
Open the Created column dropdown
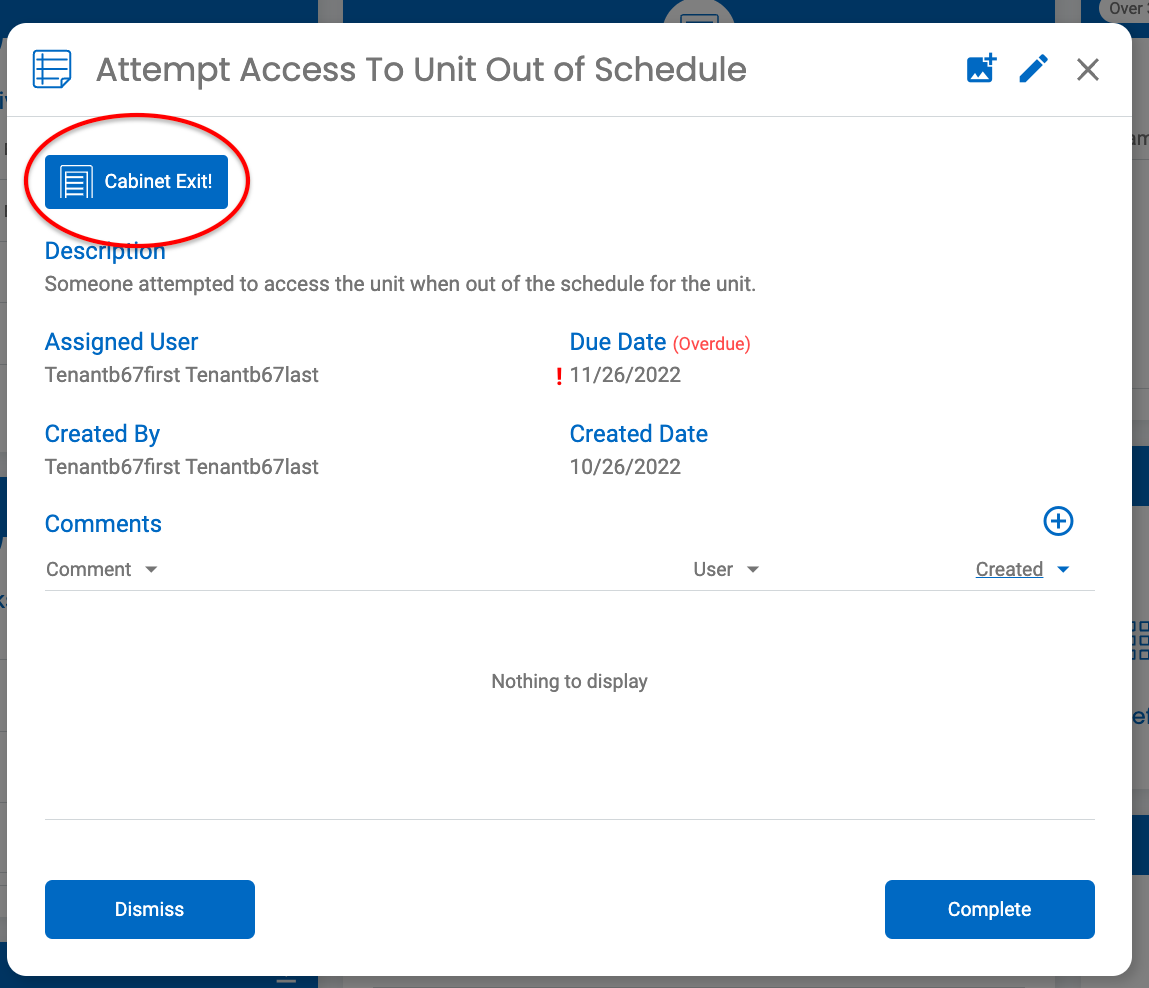[1063, 569]
